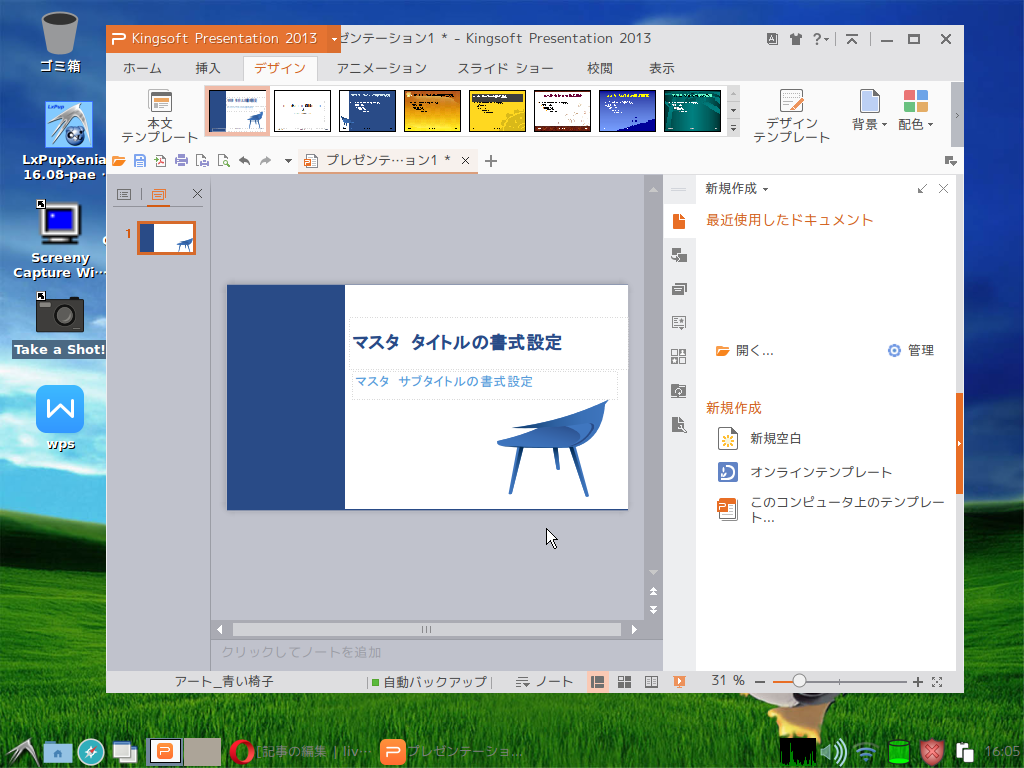Apply the teal green design template thumbnail
This screenshot has width=1024, height=768.
(692, 111)
